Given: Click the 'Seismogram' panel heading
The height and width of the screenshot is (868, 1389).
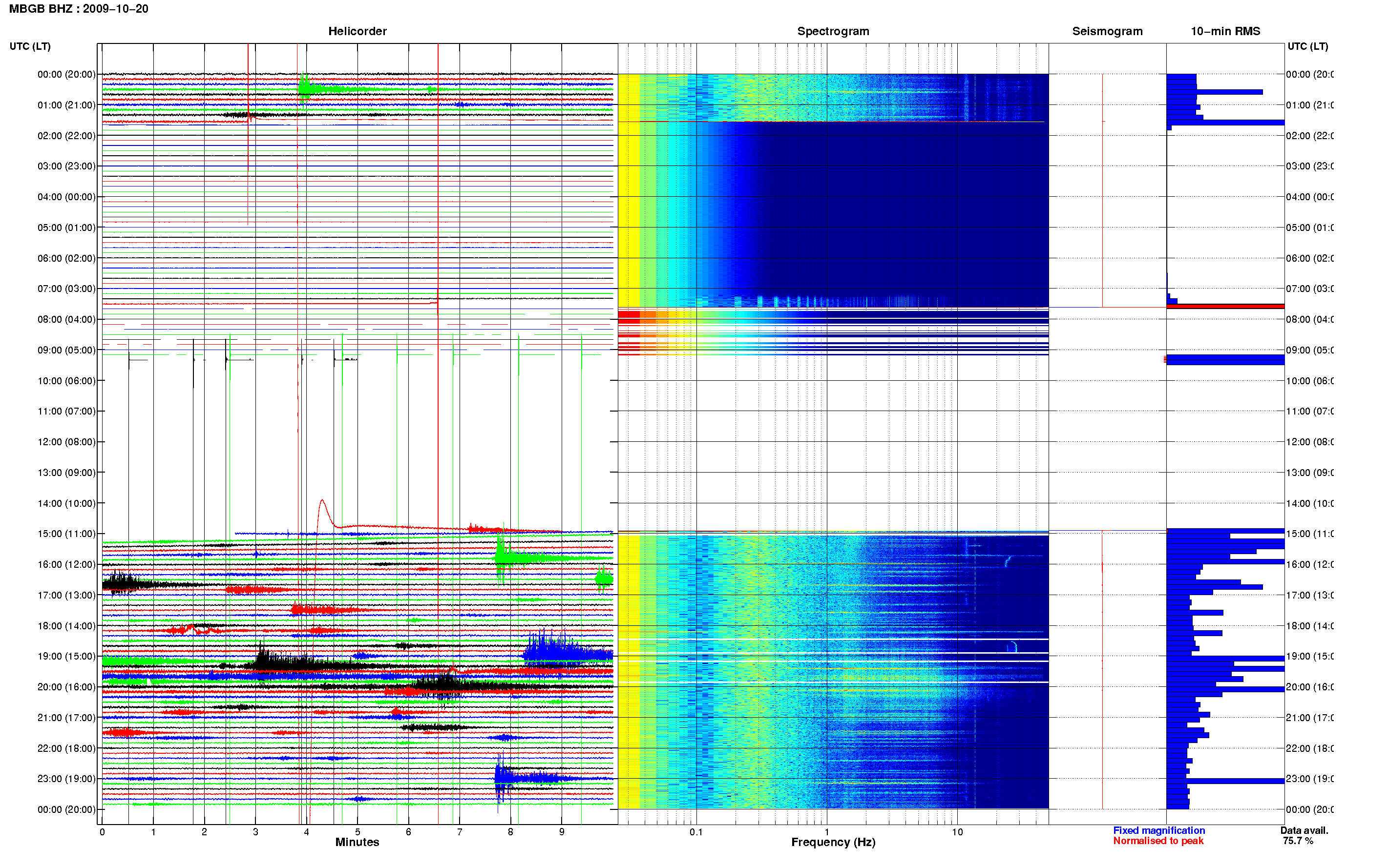Looking at the screenshot, I should [1107, 31].
